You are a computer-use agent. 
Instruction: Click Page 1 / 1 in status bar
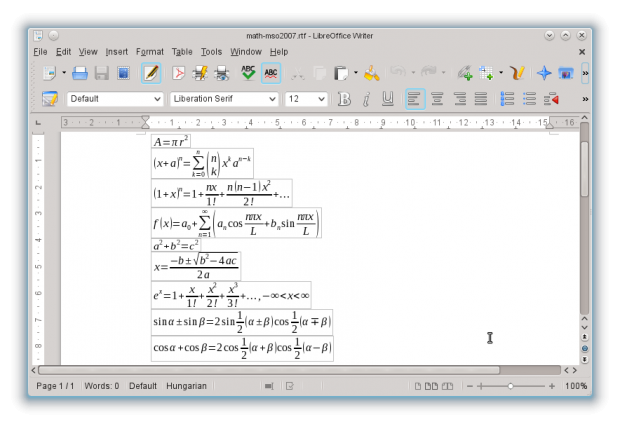click(x=55, y=386)
